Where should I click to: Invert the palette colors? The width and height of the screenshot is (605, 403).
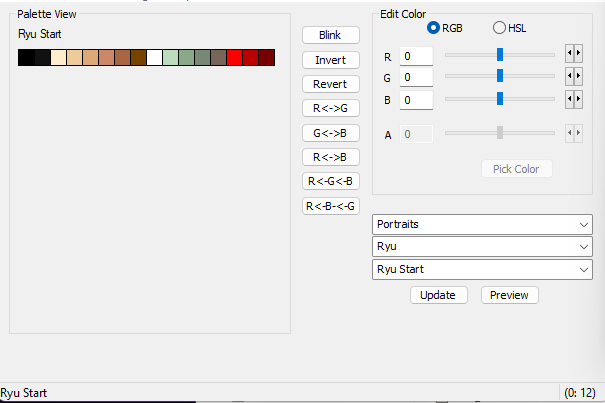[331, 60]
